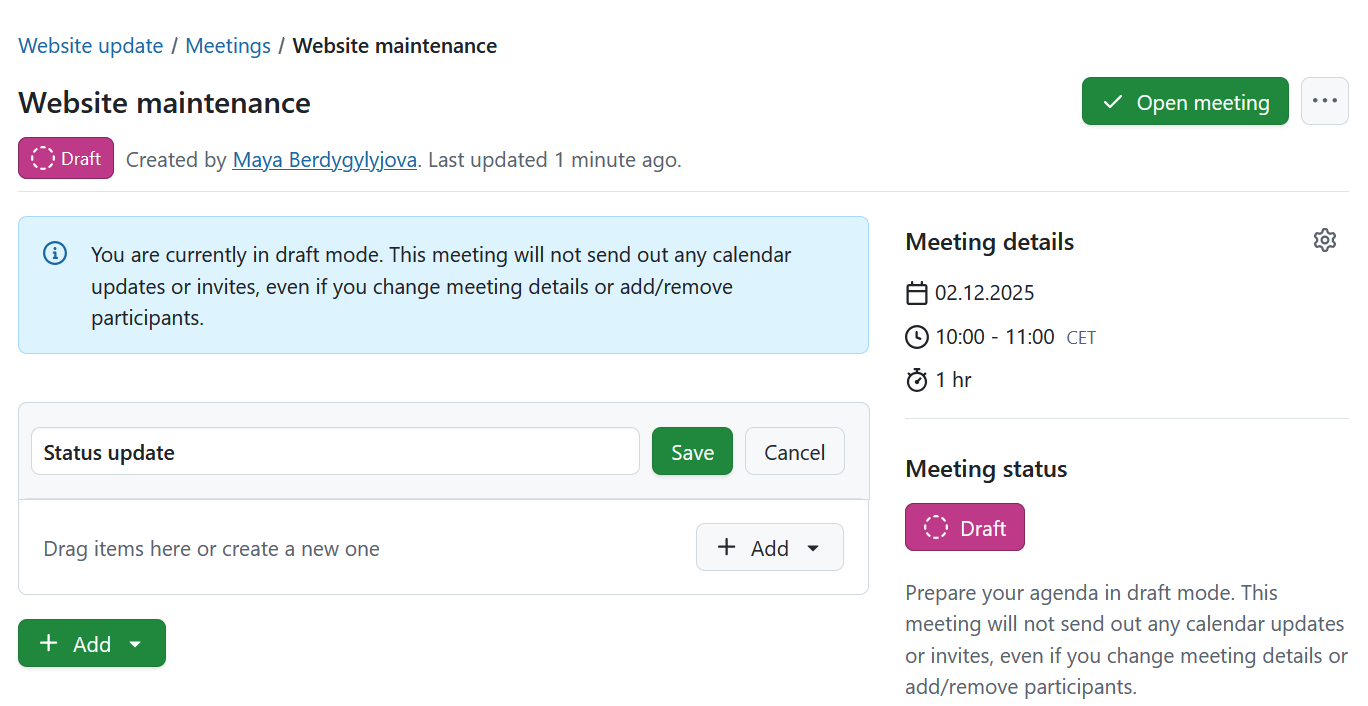Image resolution: width=1368 pixels, height=706 pixels.
Task: Cancel editing the section title
Action: 794,451
